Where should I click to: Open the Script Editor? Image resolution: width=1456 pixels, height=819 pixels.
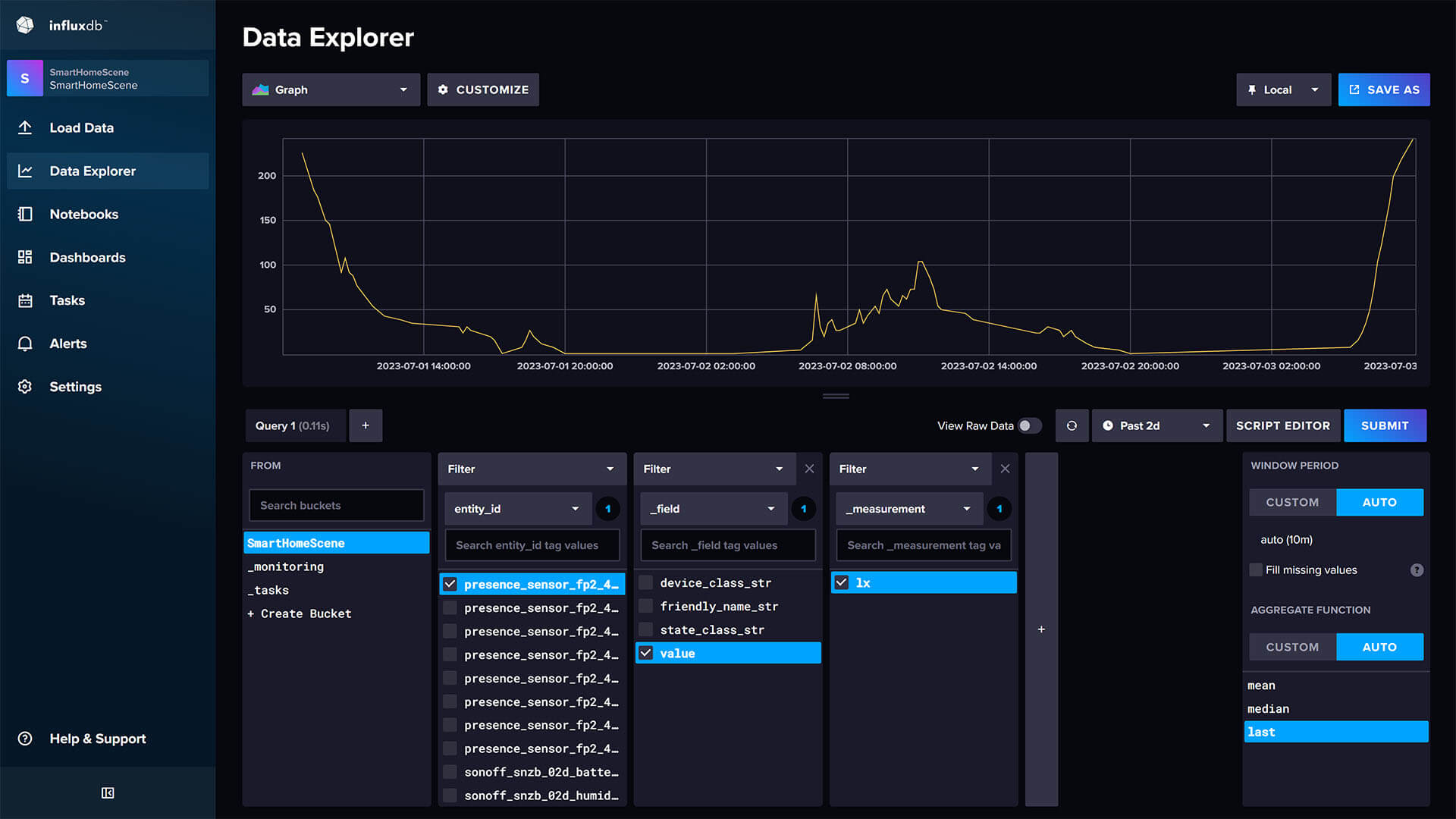click(1283, 425)
